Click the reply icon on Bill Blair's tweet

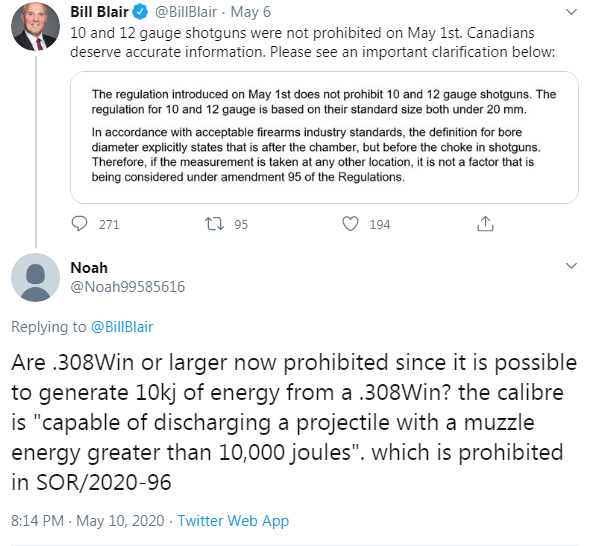coord(79,224)
